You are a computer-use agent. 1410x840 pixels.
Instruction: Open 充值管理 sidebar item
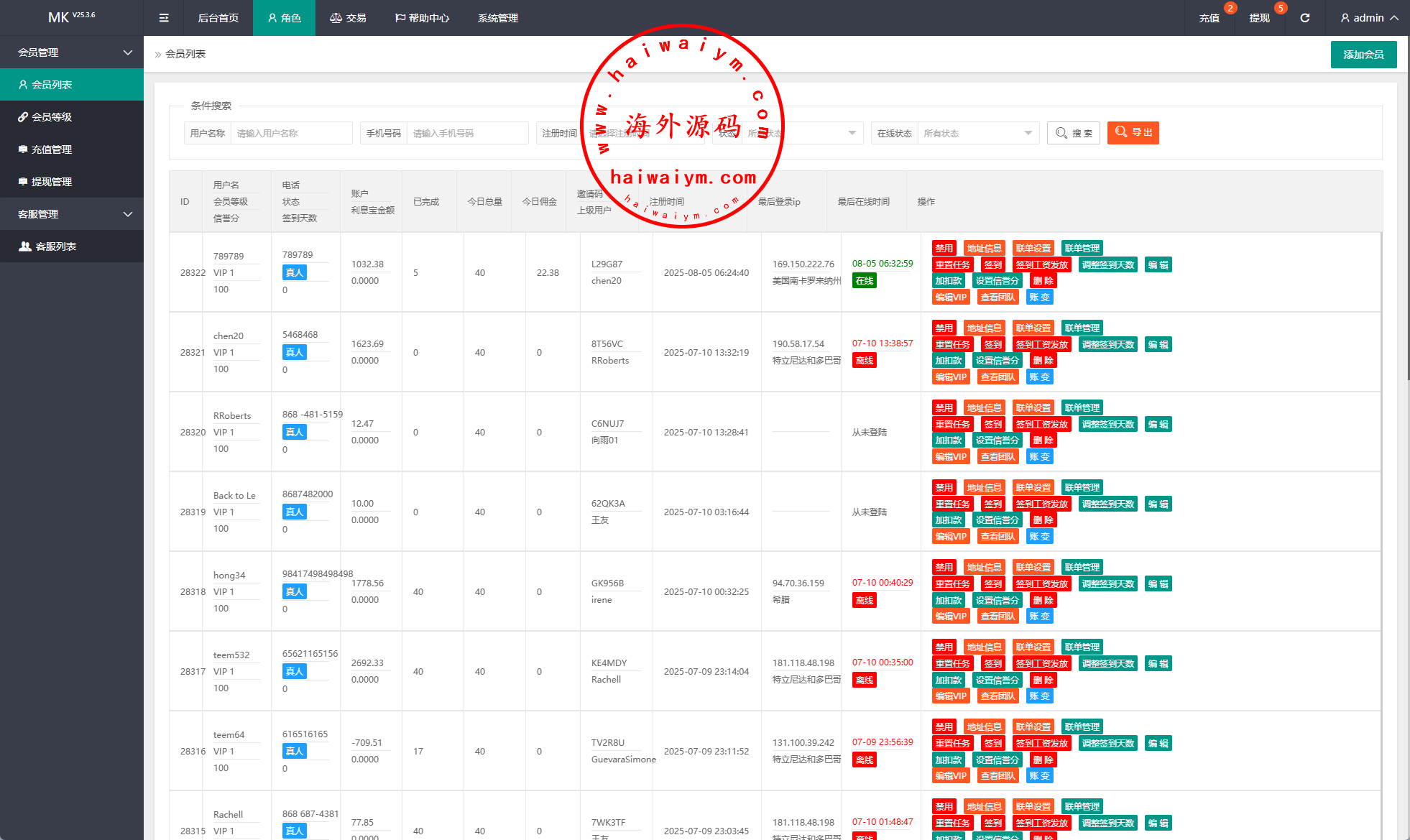point(52,149)
